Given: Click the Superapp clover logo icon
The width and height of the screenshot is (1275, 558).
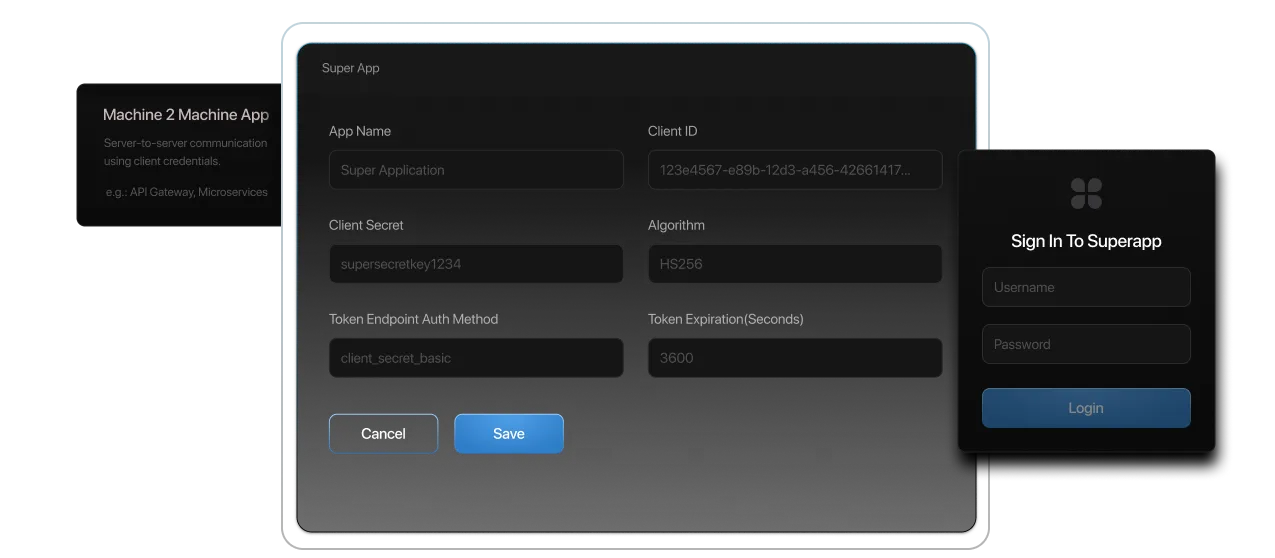Looking at the screenshot, I should tap(1085, 193).
